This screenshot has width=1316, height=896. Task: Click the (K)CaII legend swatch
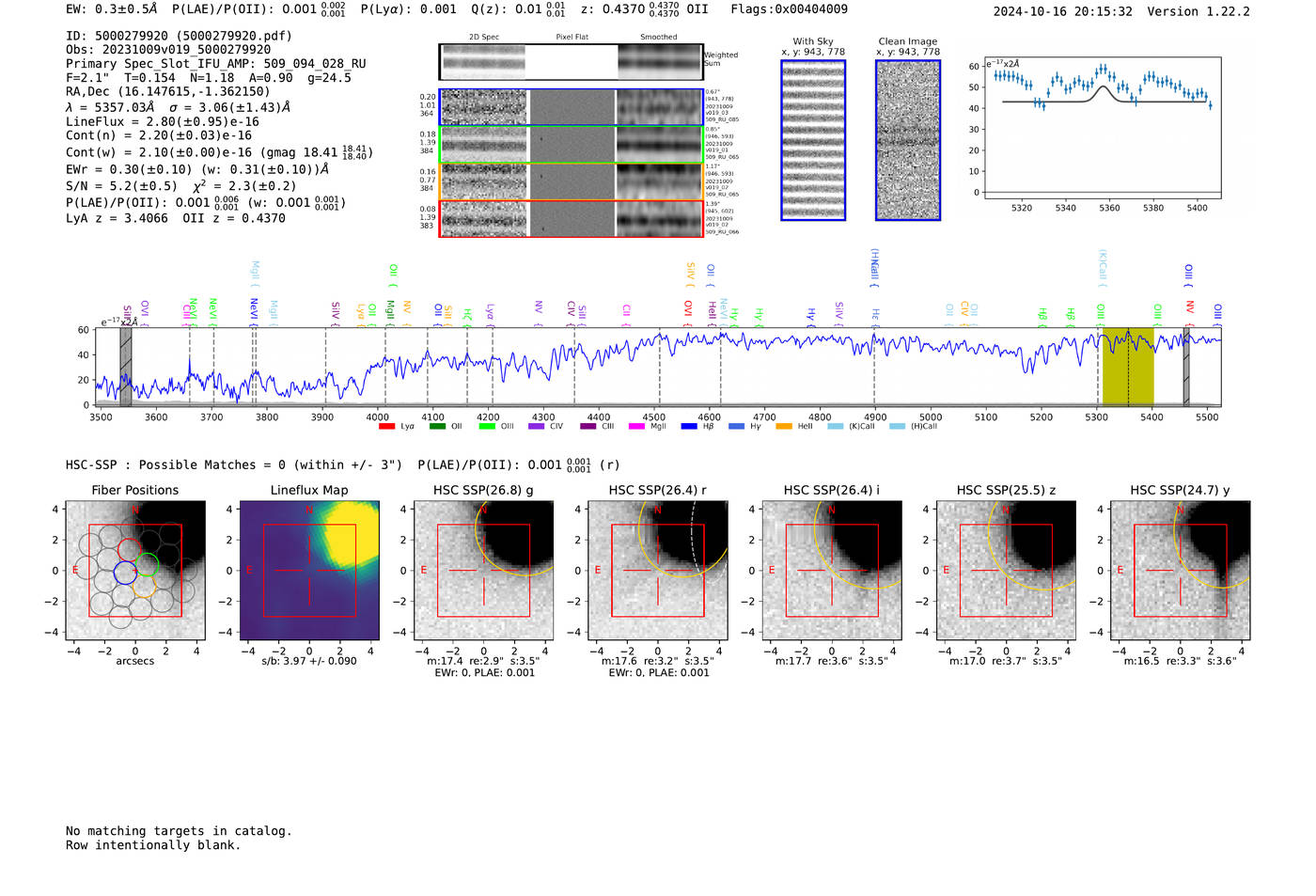pos(836,427)
